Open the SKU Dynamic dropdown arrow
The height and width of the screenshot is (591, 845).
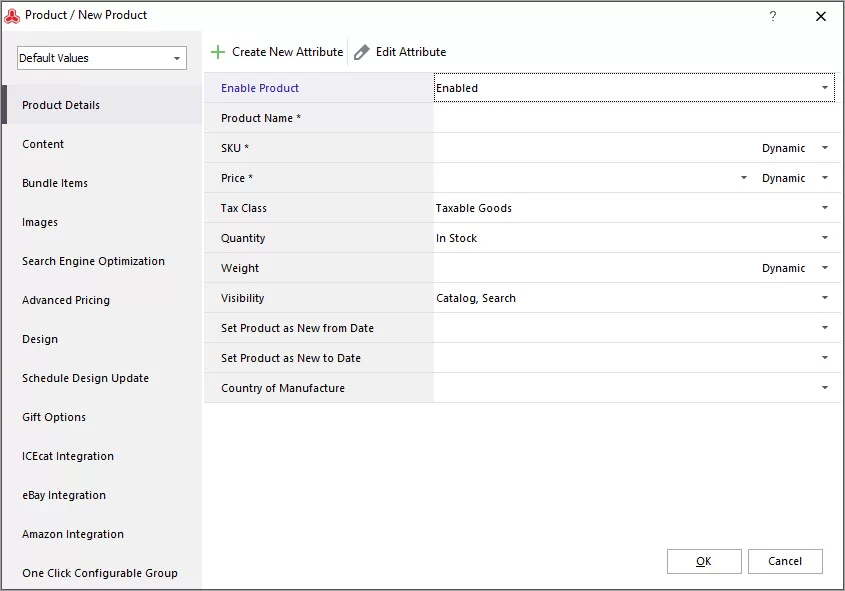(825, 148)
